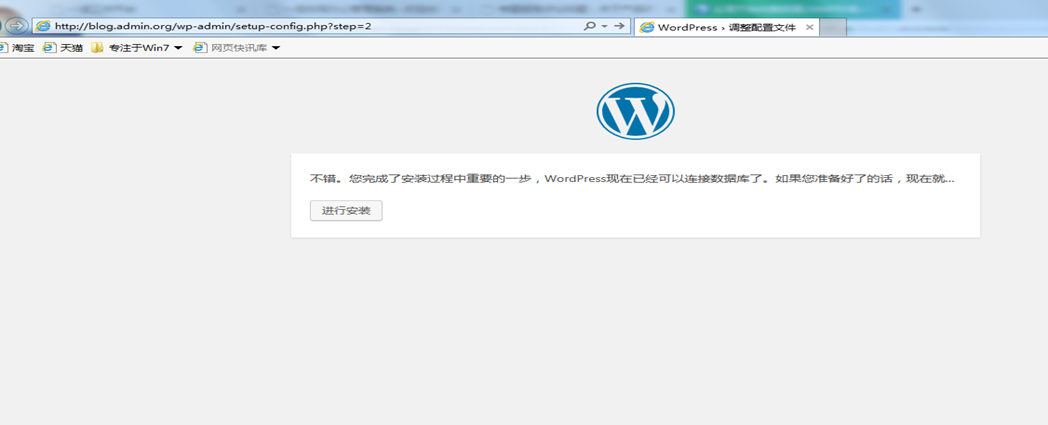The height and width of the screenshot is (425, 1048).
Task: Open the address bar search dropdown arrow
Action: tap(604, 26)
